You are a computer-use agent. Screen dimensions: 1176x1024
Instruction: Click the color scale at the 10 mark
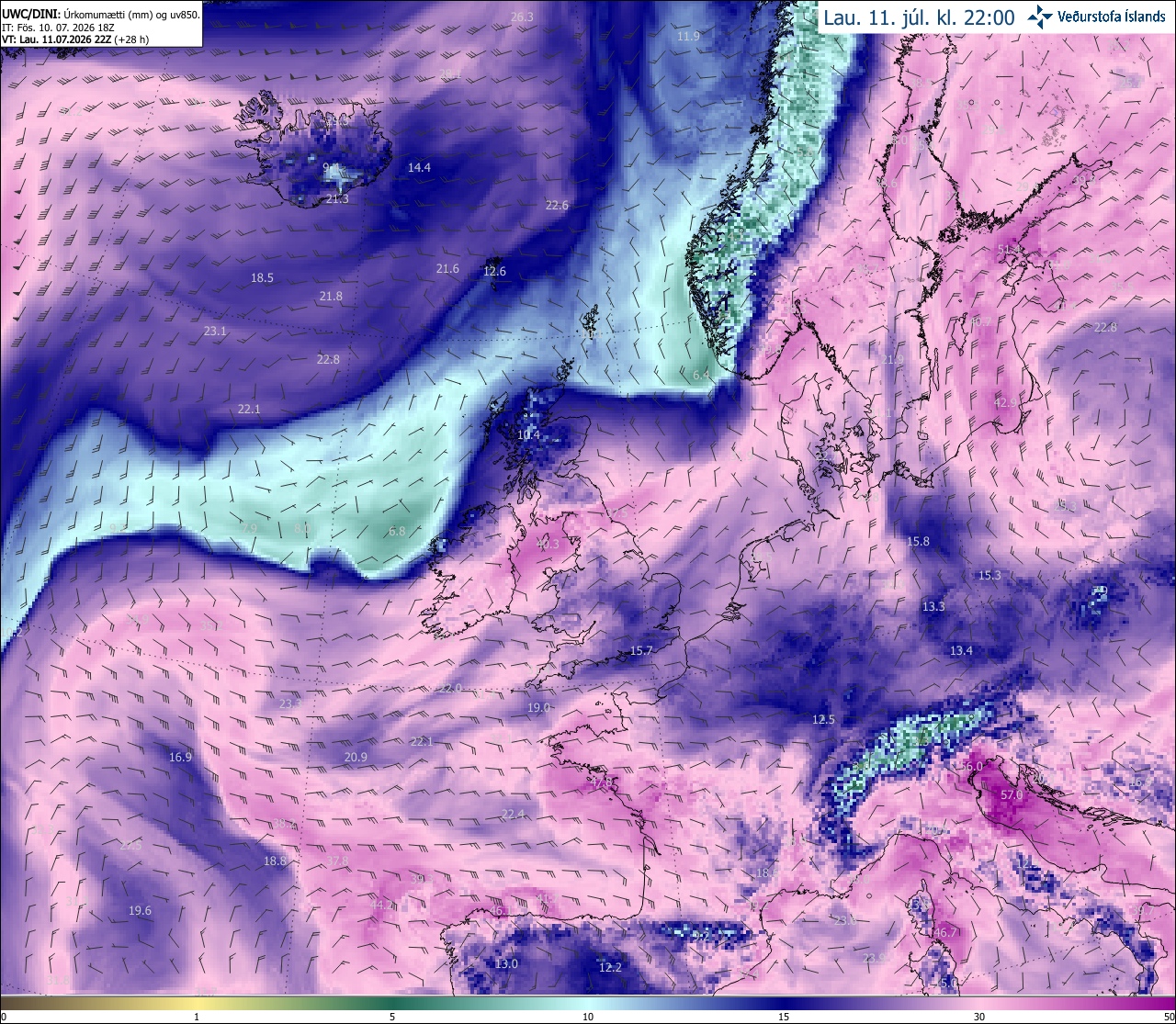tap(588, 1002)
